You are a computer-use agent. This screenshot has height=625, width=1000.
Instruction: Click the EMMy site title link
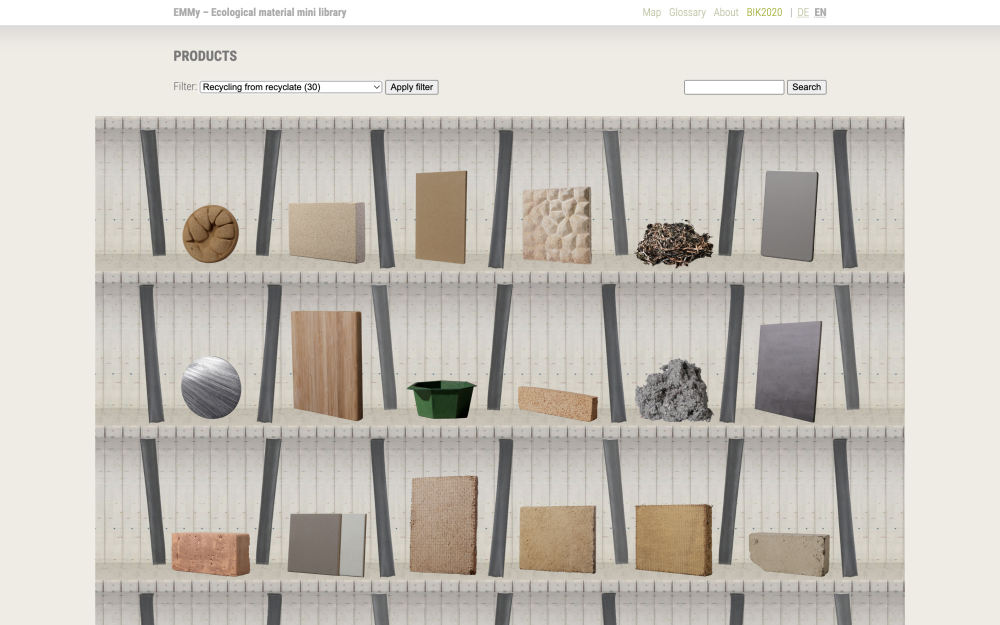pyautogui.click(x=260, y=12)
